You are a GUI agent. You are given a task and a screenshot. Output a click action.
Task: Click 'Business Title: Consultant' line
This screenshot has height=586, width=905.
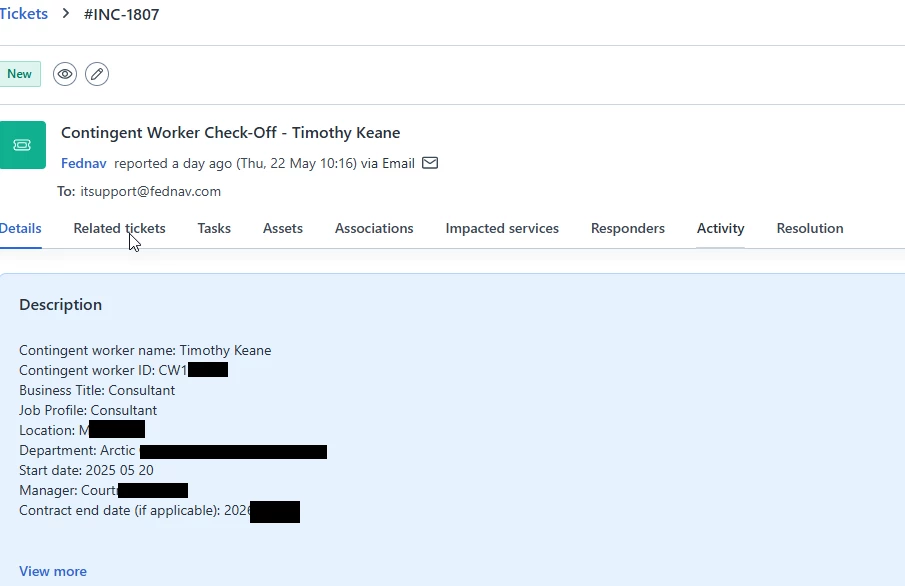click(97, 390)
